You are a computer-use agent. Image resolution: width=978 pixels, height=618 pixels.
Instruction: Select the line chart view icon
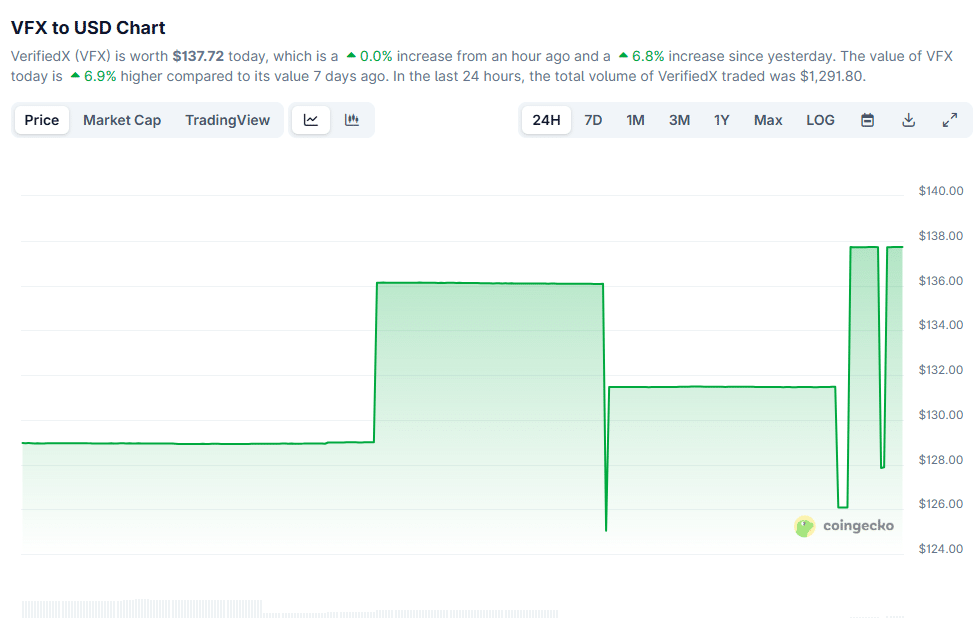click(310, 119)
